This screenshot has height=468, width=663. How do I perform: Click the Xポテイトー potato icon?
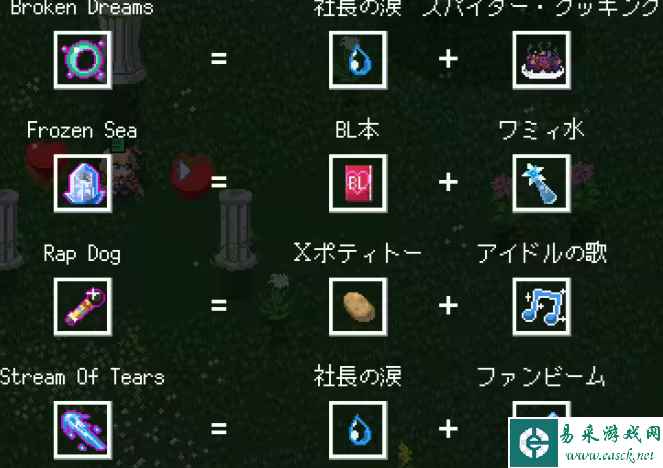pyautogui.click(x=358, y=307)
